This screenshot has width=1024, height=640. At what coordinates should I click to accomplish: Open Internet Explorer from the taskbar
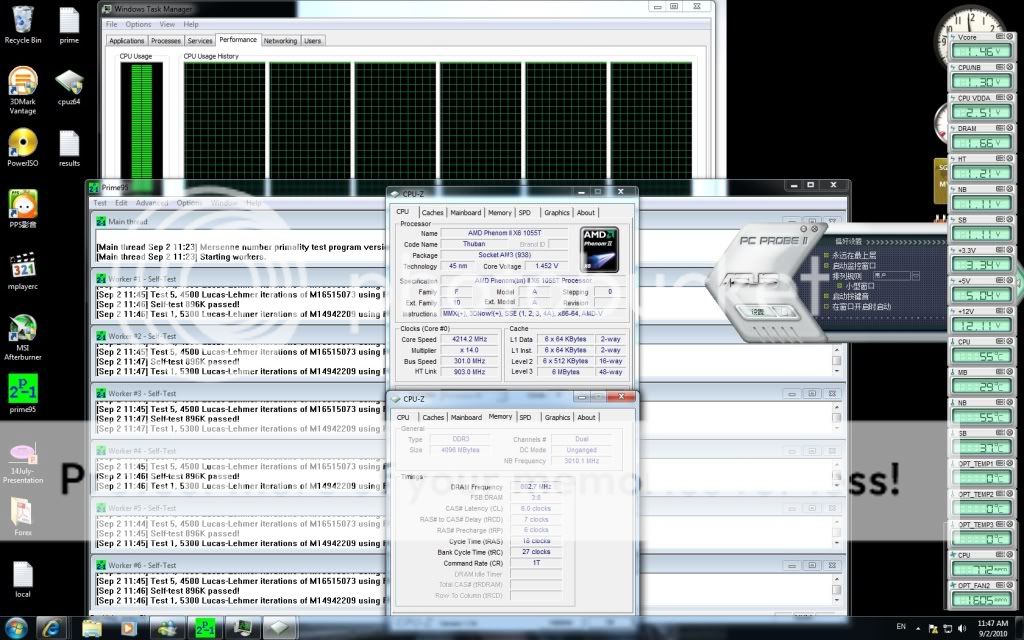click(x=52, y=627)
